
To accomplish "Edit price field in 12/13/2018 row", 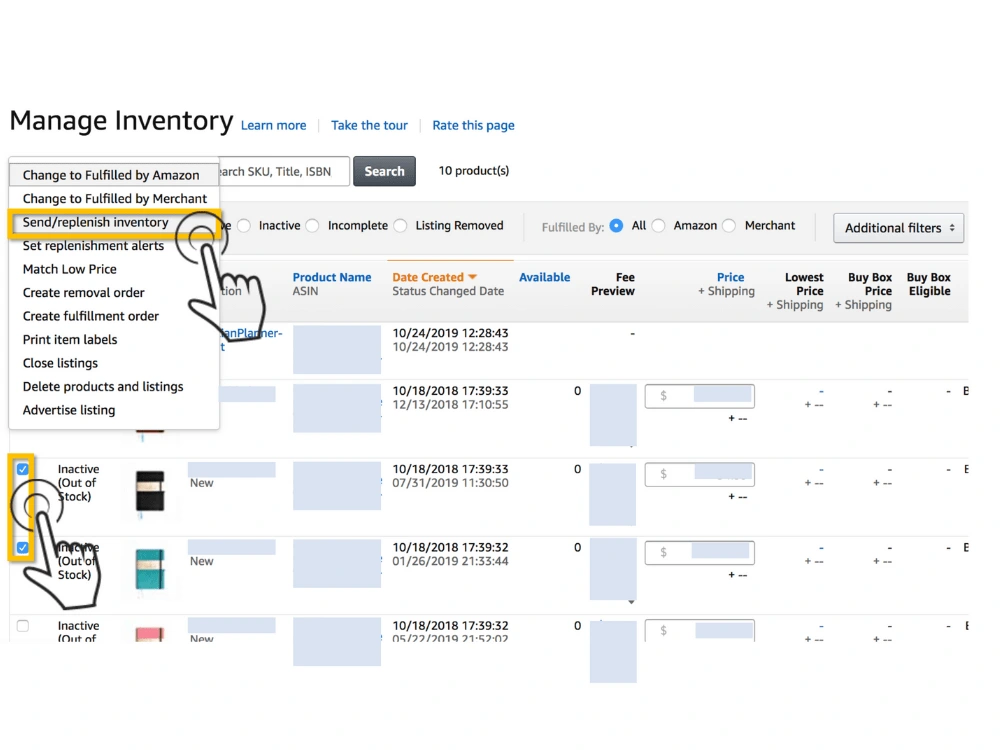I will (x=700, y=396).
